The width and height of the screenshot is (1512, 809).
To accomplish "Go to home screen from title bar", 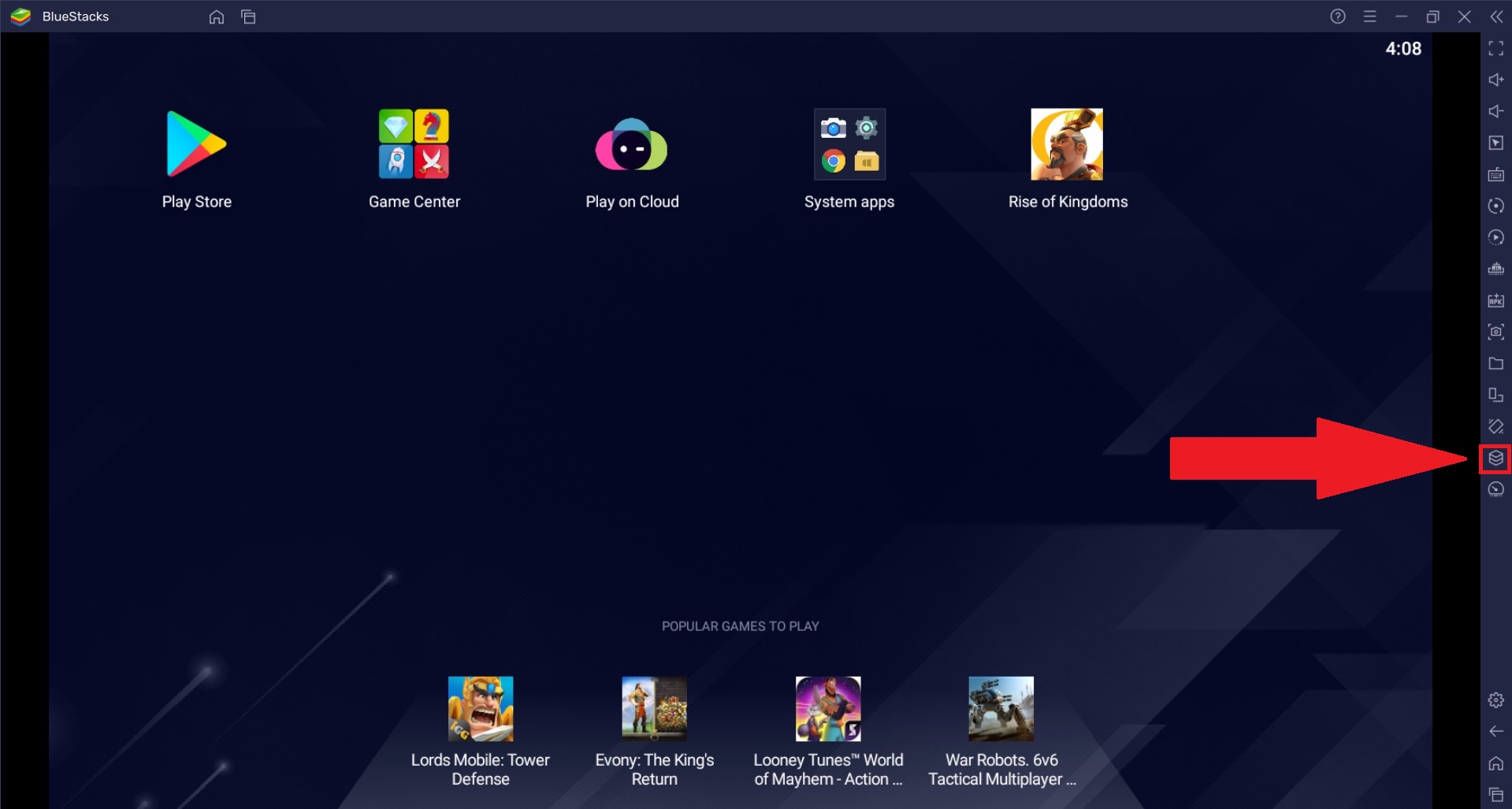I will coord(217,17).
